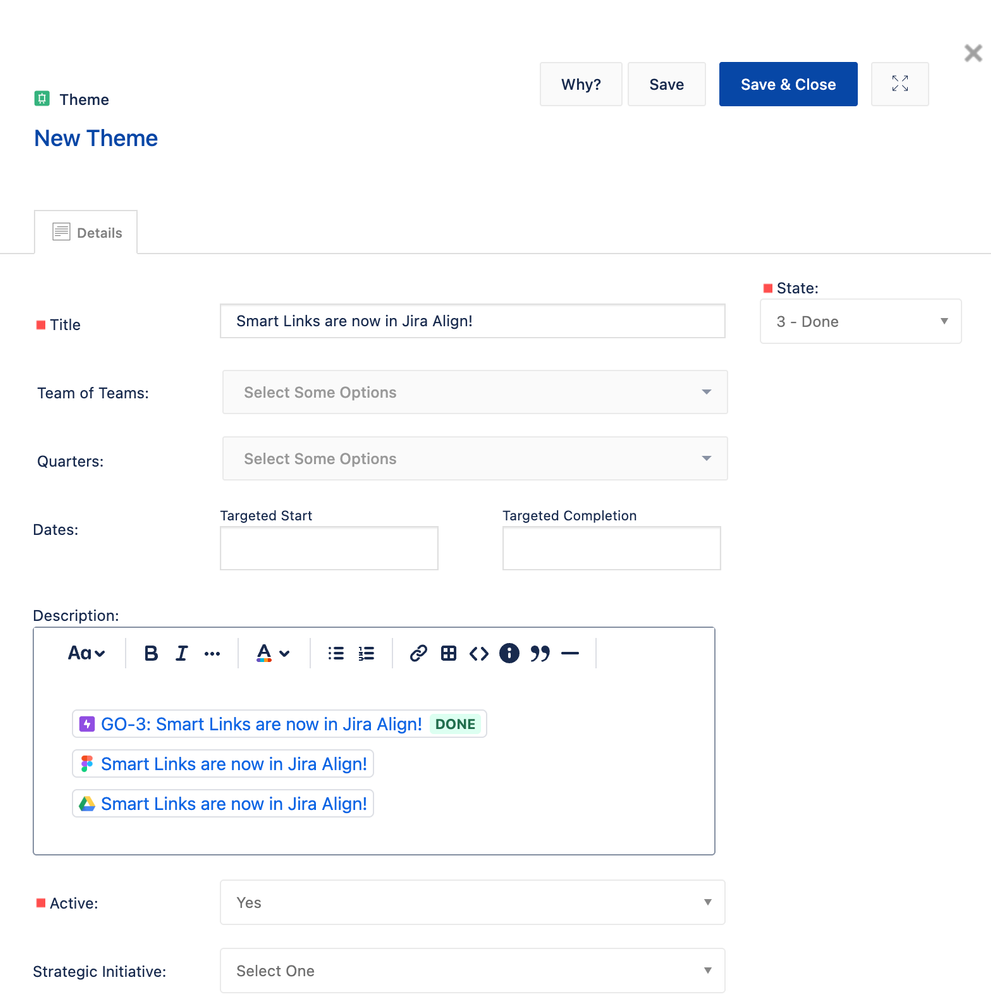Click the Why? button

(581, 84)
